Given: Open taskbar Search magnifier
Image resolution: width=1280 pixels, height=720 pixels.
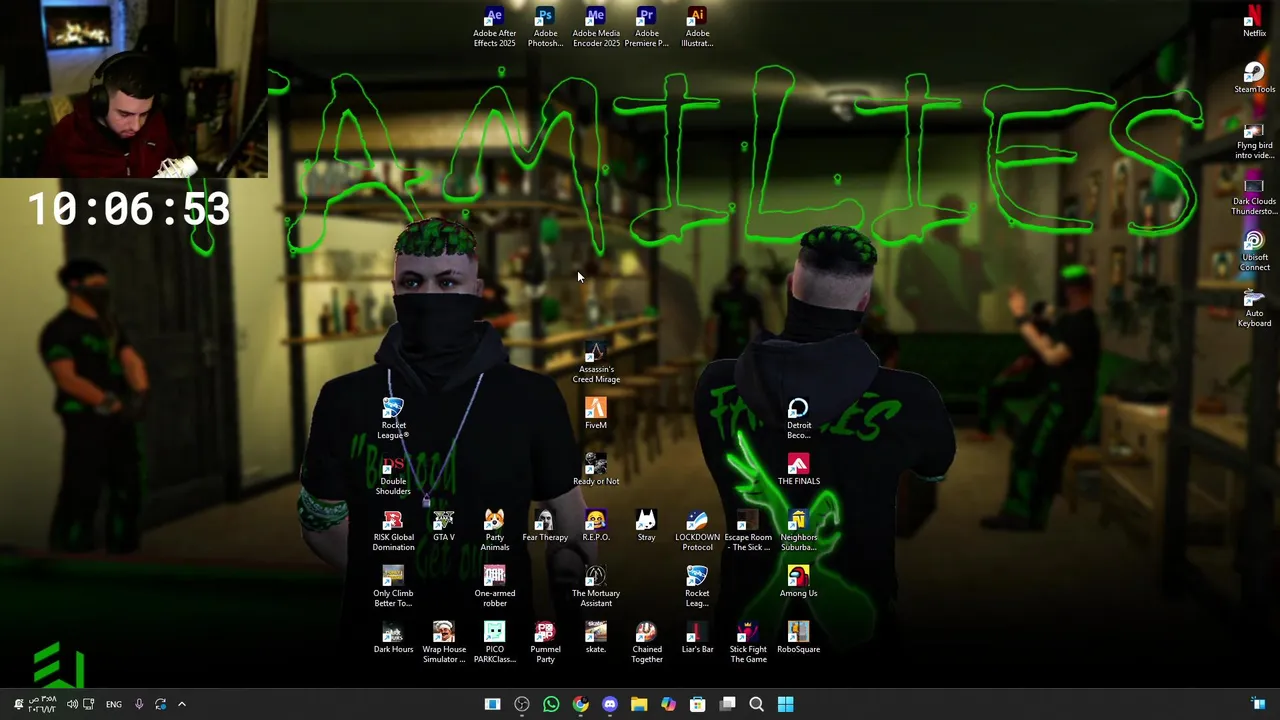Looking at the screenshot, I should [x=757, y=704].
